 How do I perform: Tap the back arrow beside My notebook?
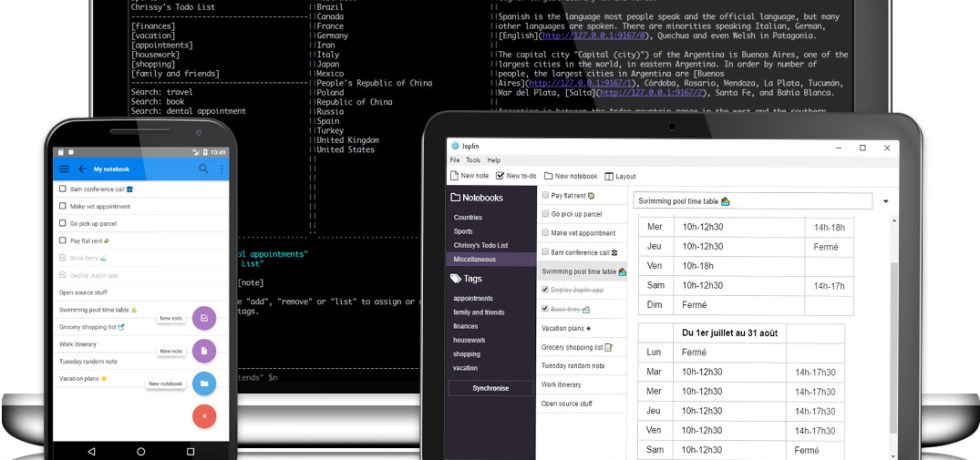pos(83,169)
